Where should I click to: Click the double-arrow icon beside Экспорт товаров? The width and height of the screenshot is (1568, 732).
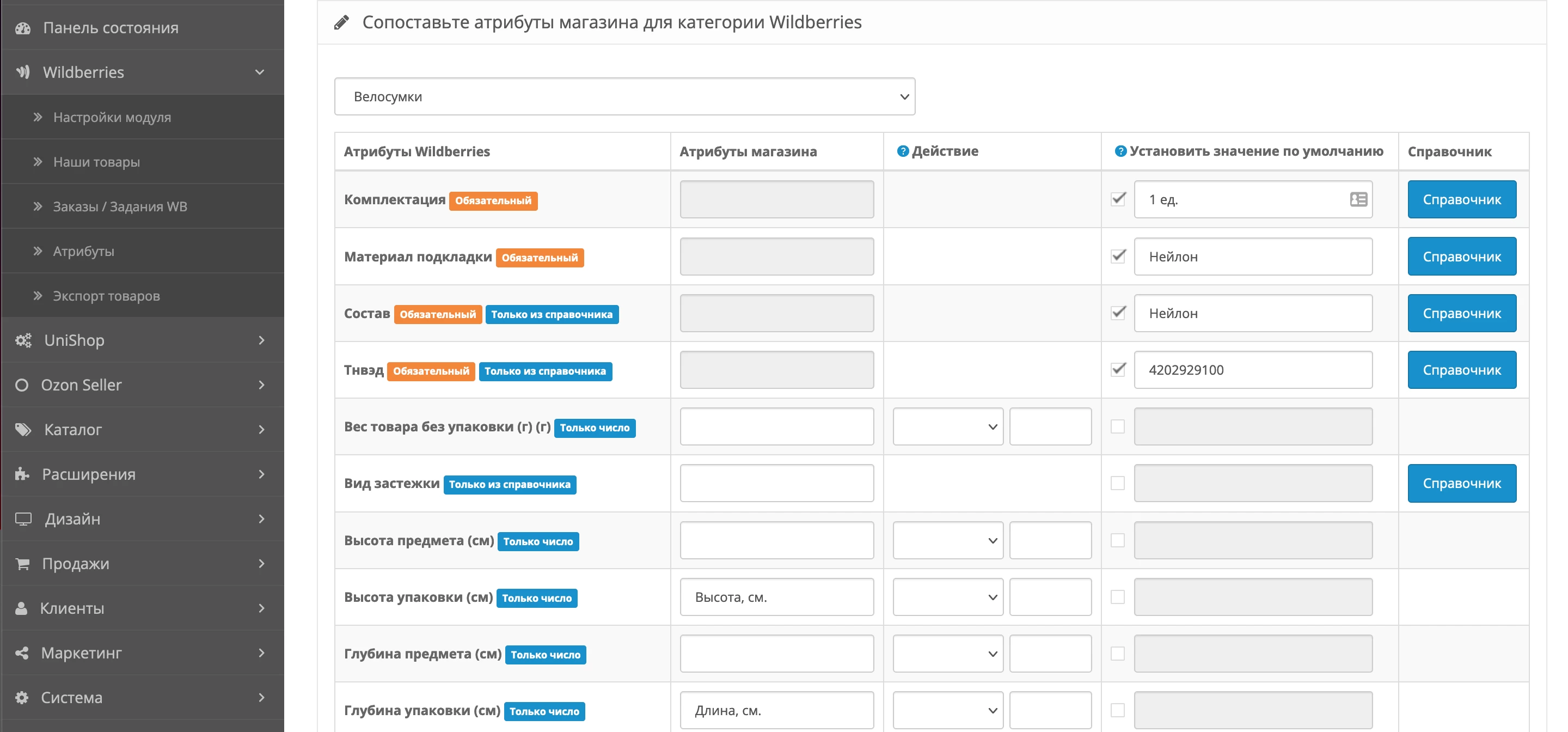[38, 295]
